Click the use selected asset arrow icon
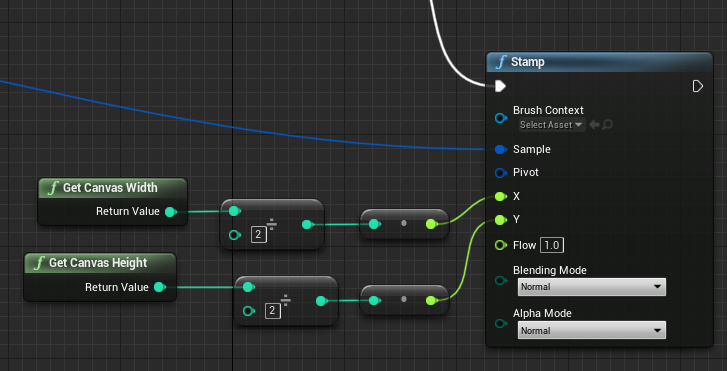 pos(594,125)
